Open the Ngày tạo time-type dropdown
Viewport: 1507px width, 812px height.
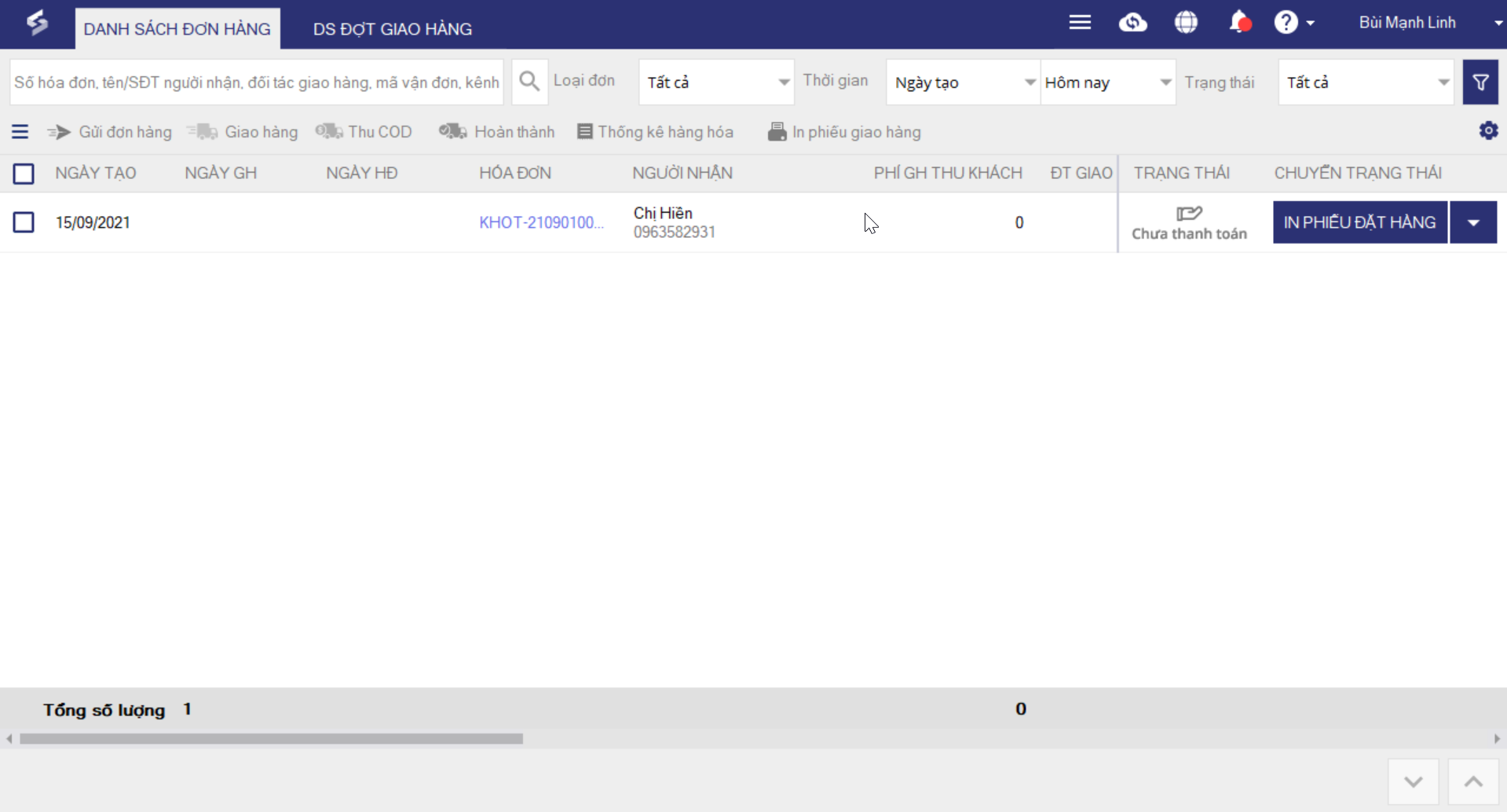pos(963,82)
